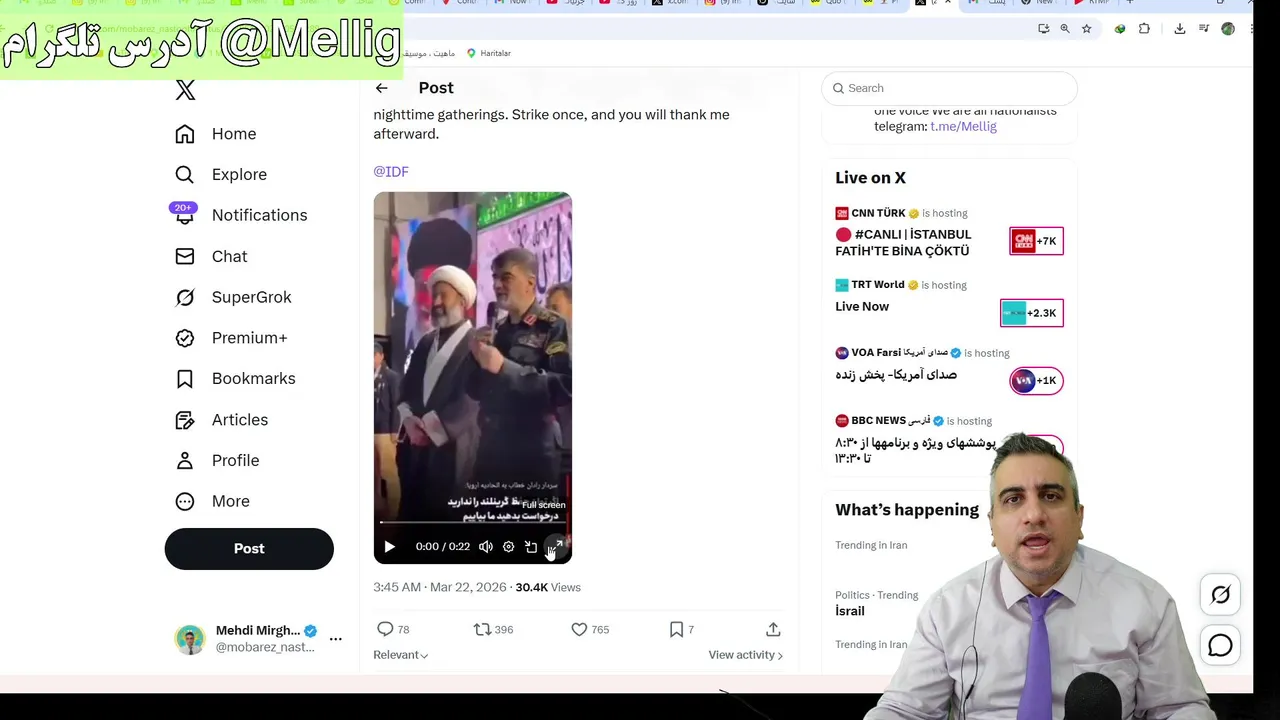Open the floating messages chat bubble

[1220, 646]
